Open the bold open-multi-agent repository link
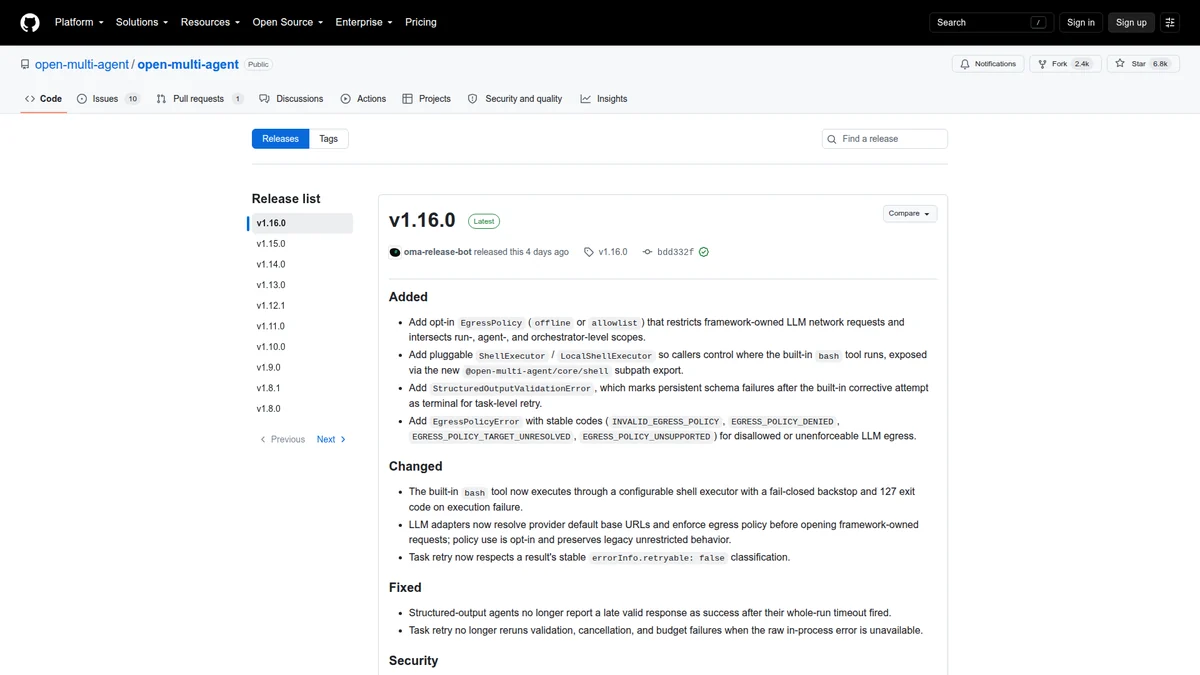The image size is (1200, 675). click(188, 64)
